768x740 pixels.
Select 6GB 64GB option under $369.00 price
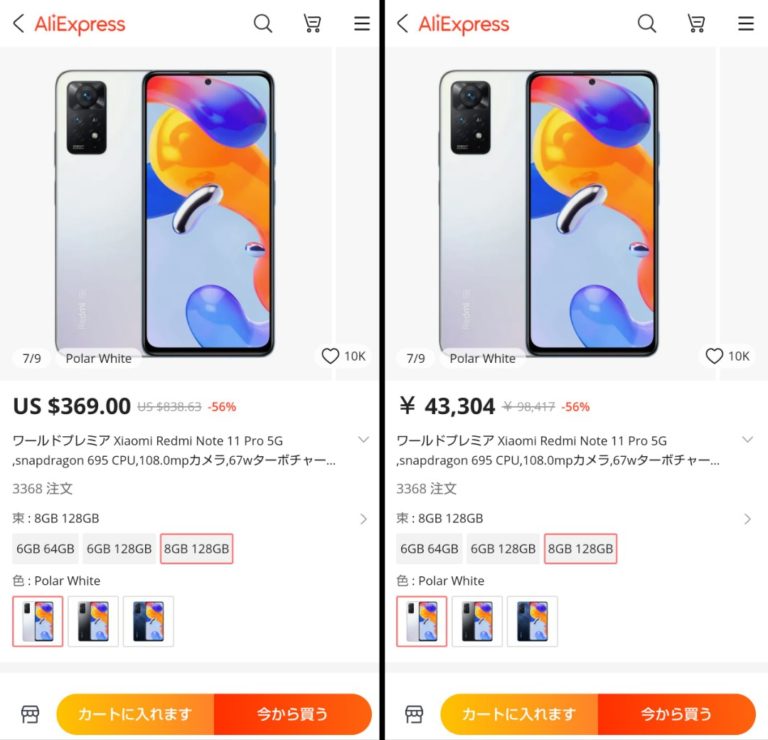46,549
